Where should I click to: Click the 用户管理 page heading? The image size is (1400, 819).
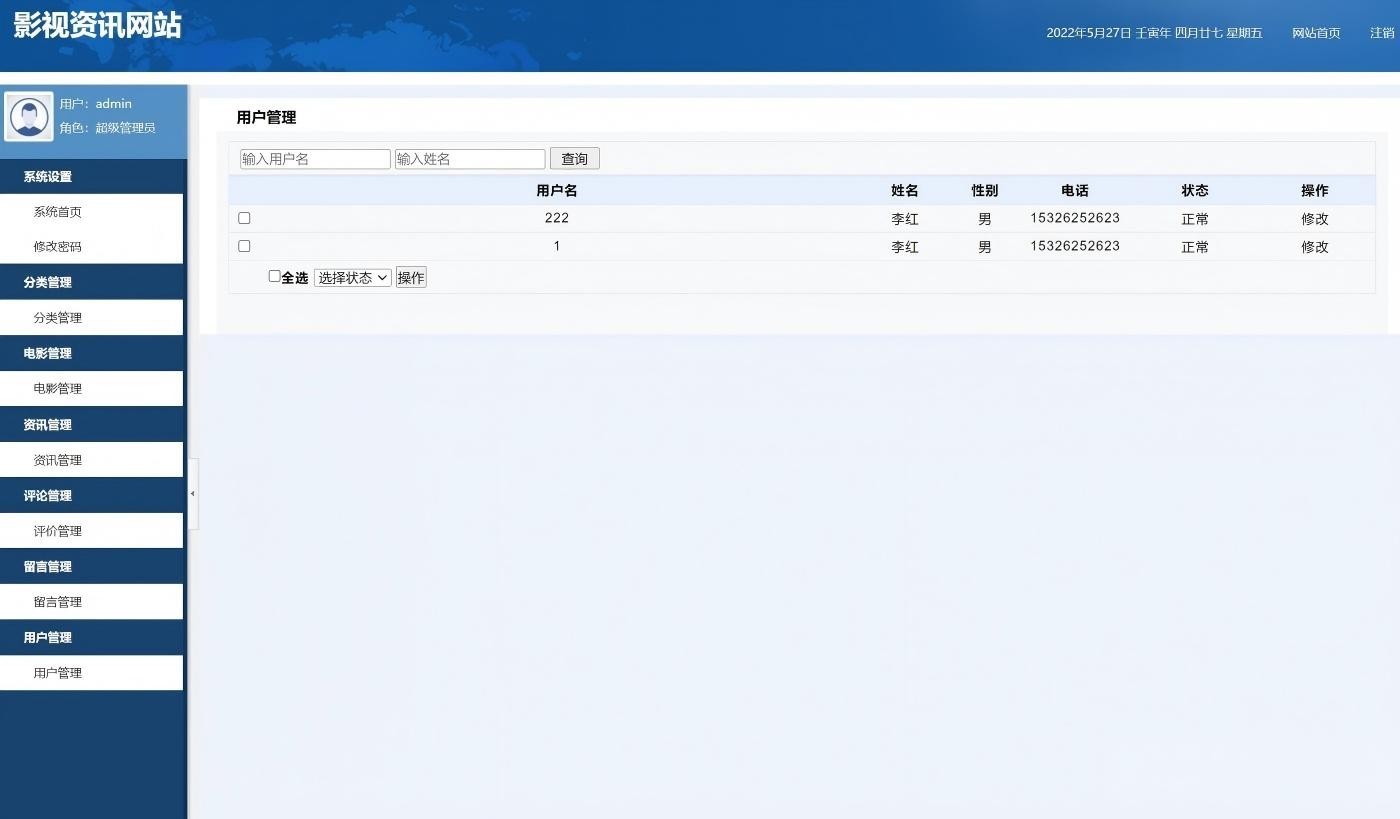pyautogui.click(x=266, y=117)
